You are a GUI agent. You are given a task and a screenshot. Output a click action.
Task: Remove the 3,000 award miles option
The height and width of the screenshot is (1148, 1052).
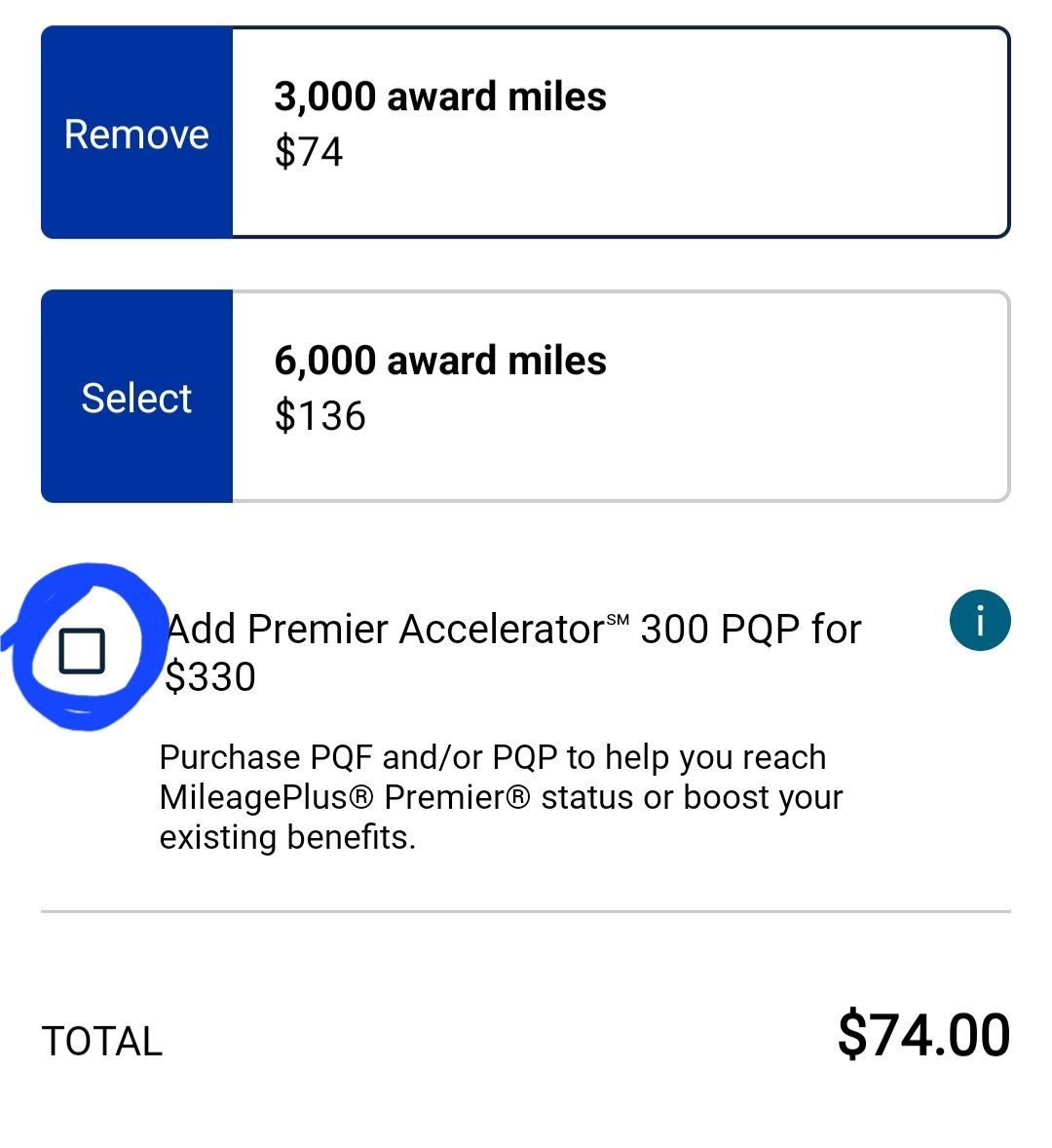coord(136,134)
